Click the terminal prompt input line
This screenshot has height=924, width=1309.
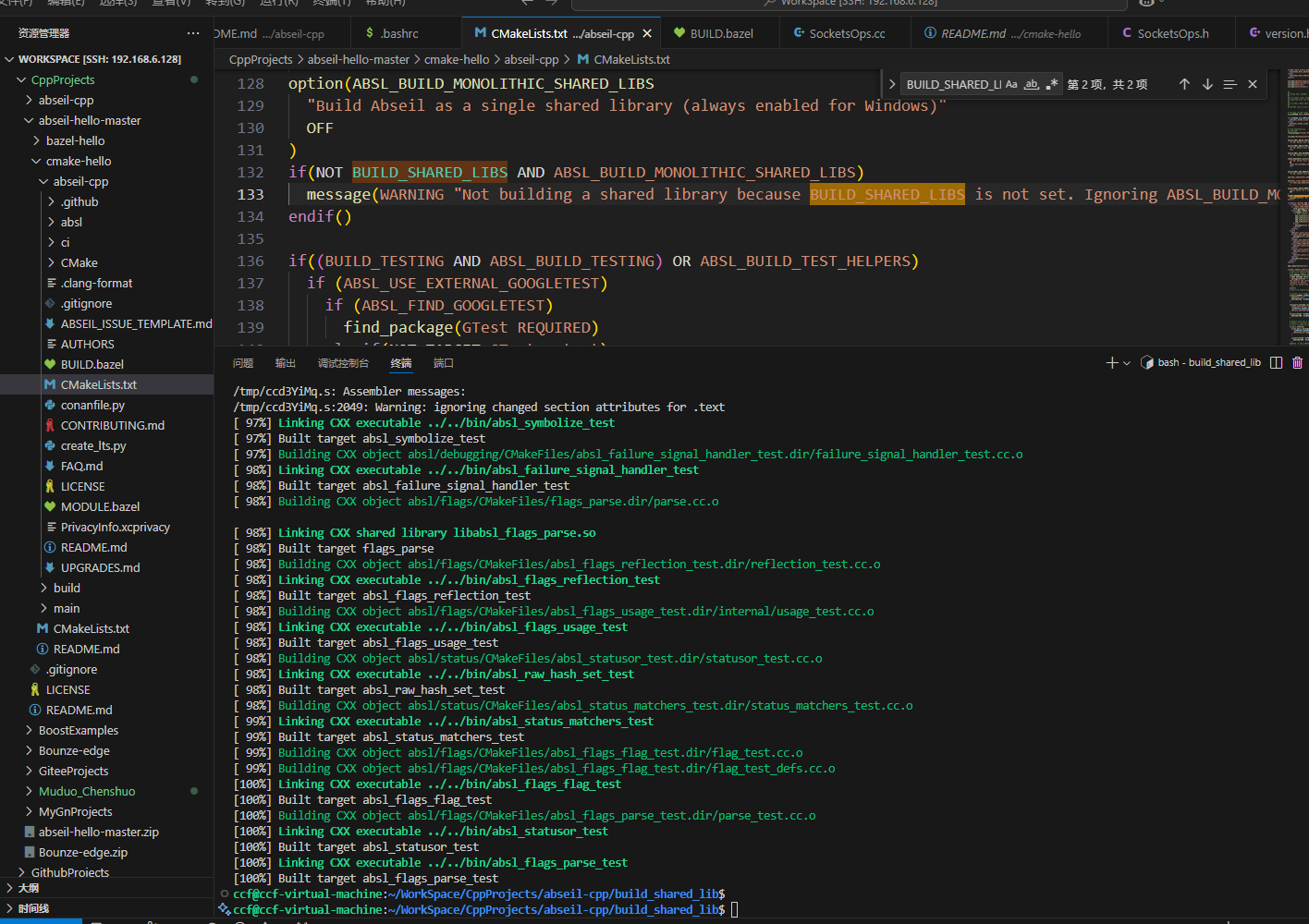[735, 910]
